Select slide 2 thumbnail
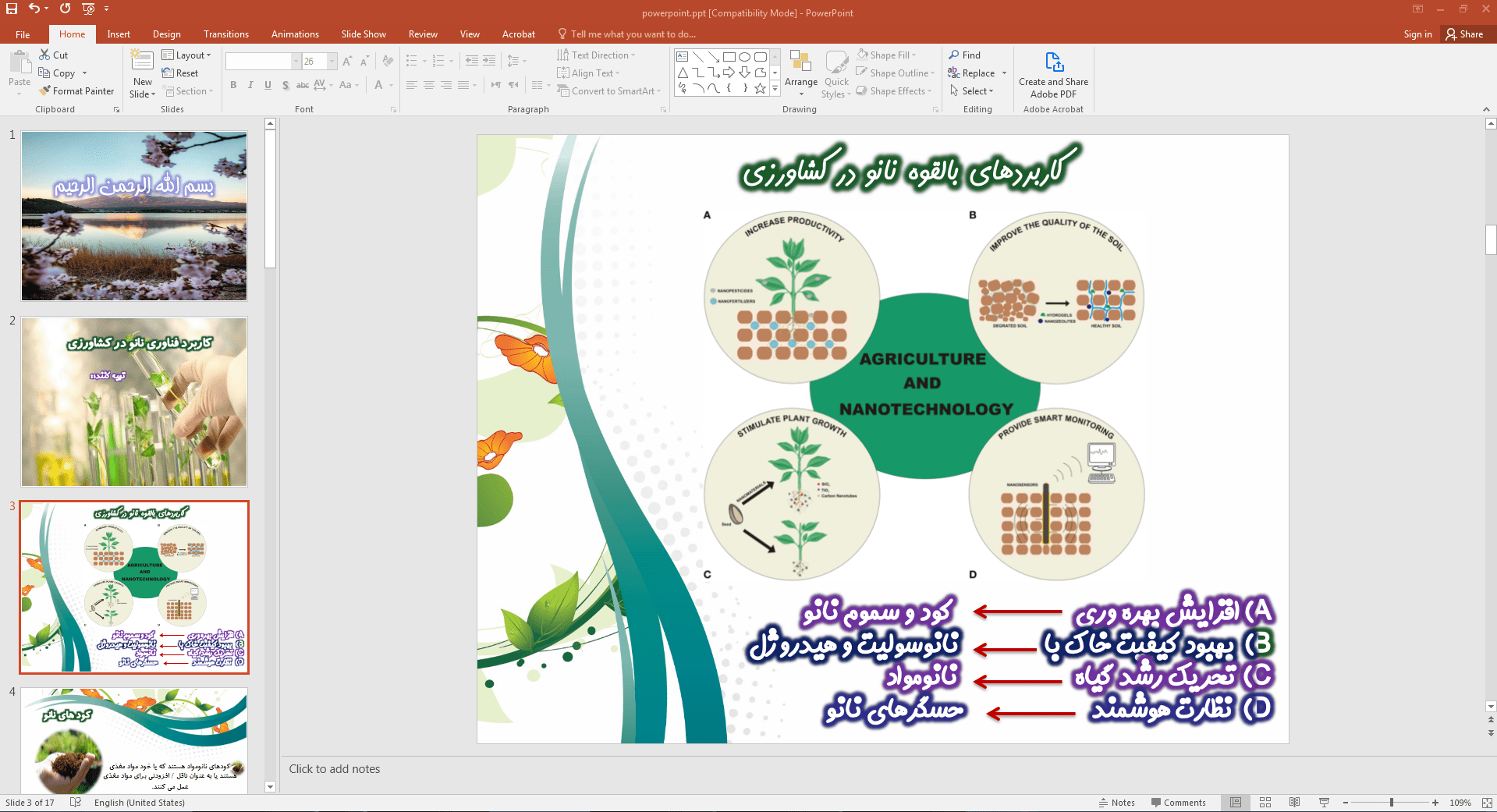The height and width of the screenshot is (812, 1497). coord(134,402)
